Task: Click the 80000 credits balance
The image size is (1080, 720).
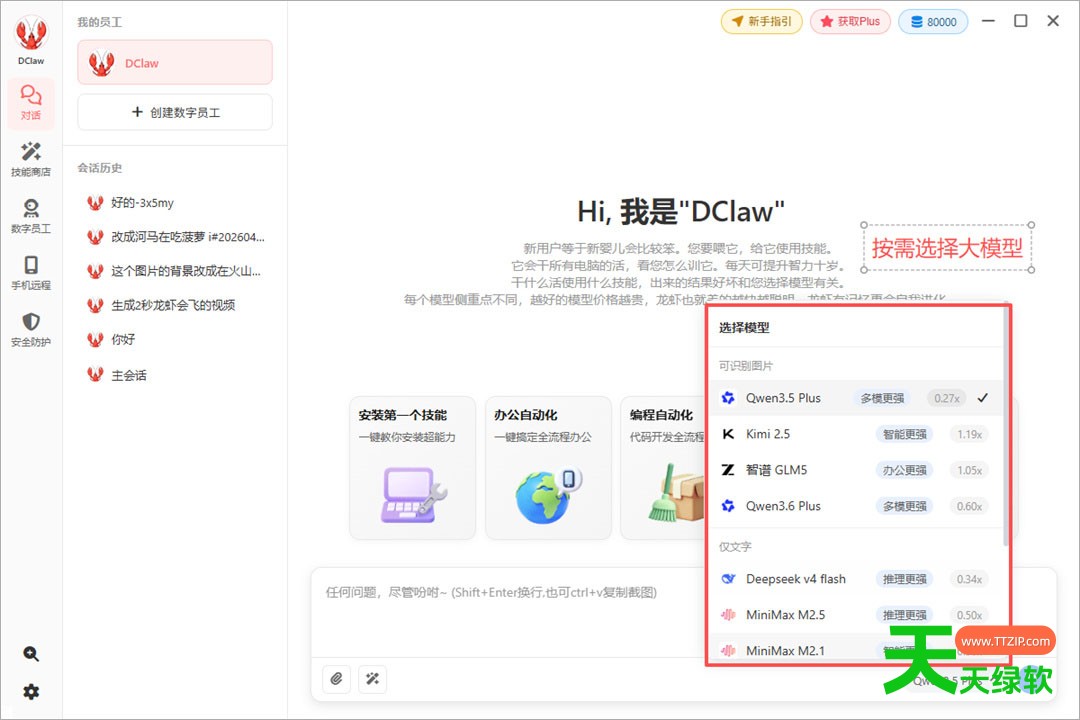Action: coord(933,21)
